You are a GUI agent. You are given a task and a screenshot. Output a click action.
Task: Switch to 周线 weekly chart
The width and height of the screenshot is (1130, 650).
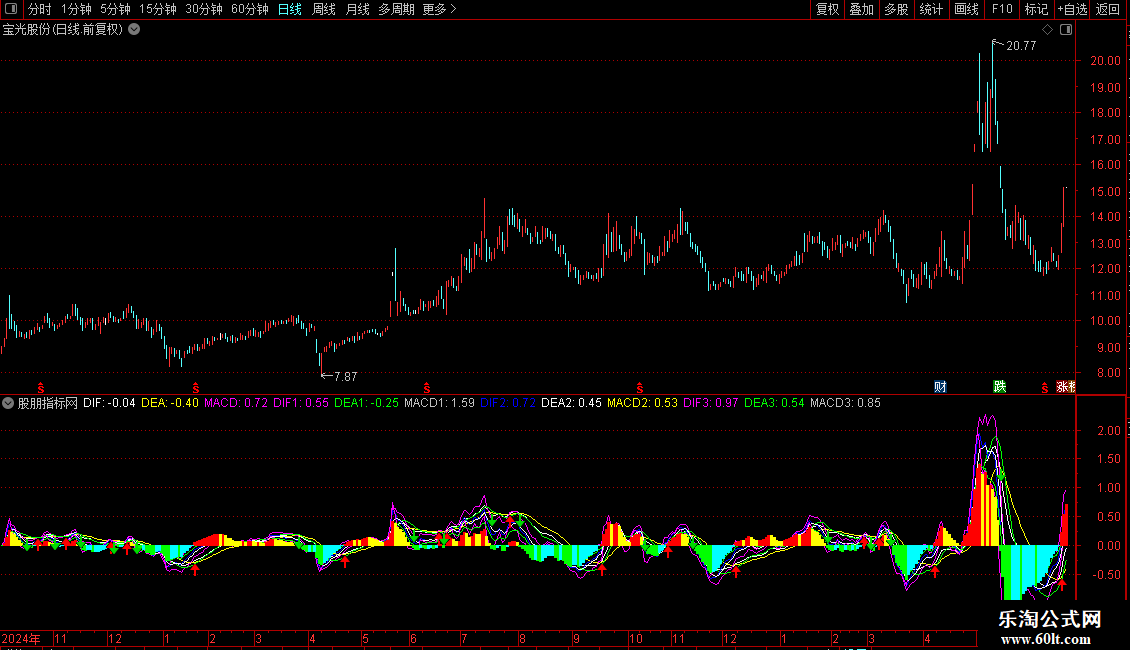click(x=324, y=9)
